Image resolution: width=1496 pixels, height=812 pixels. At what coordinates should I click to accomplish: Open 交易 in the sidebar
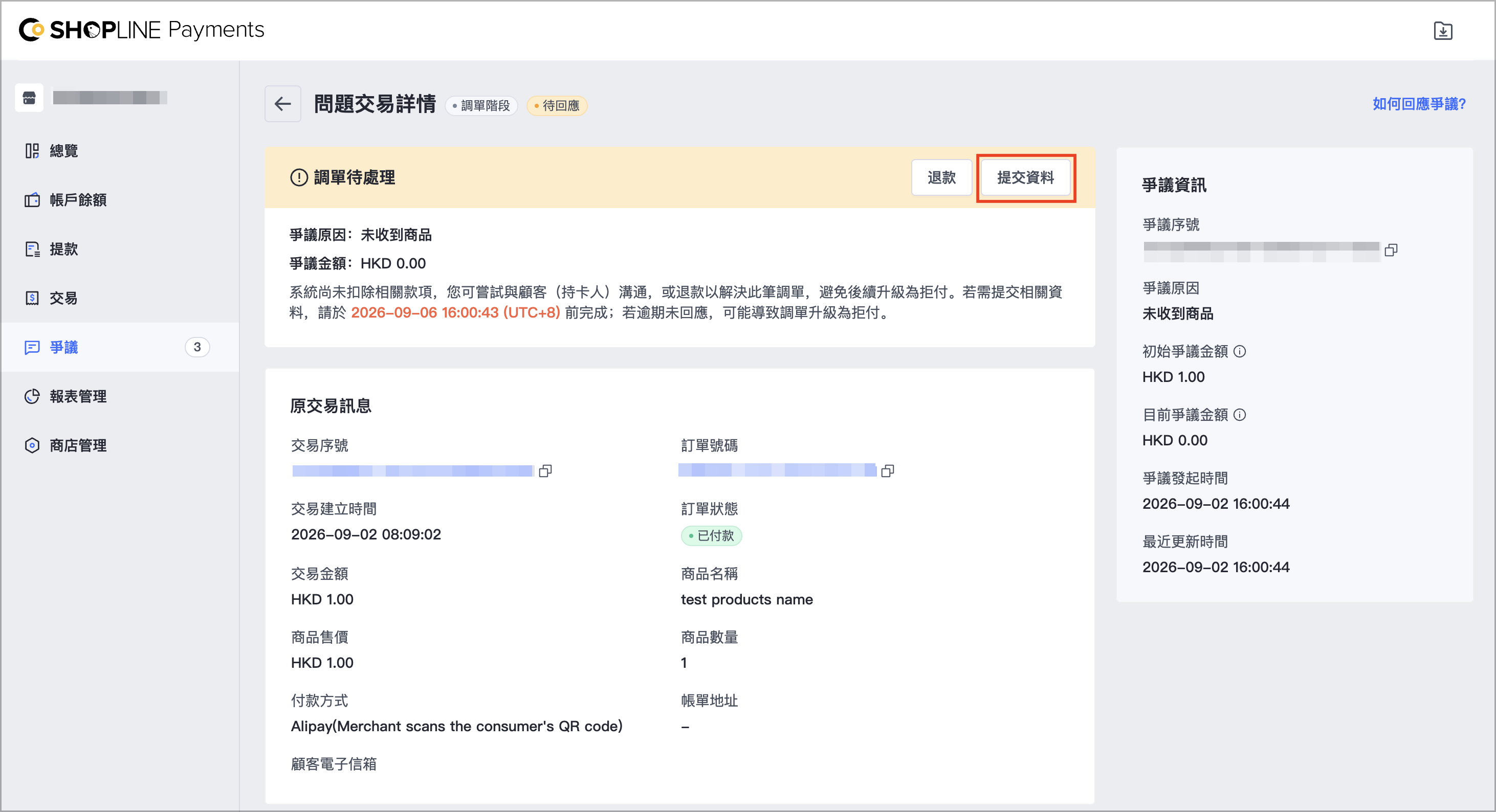point(120,298)
